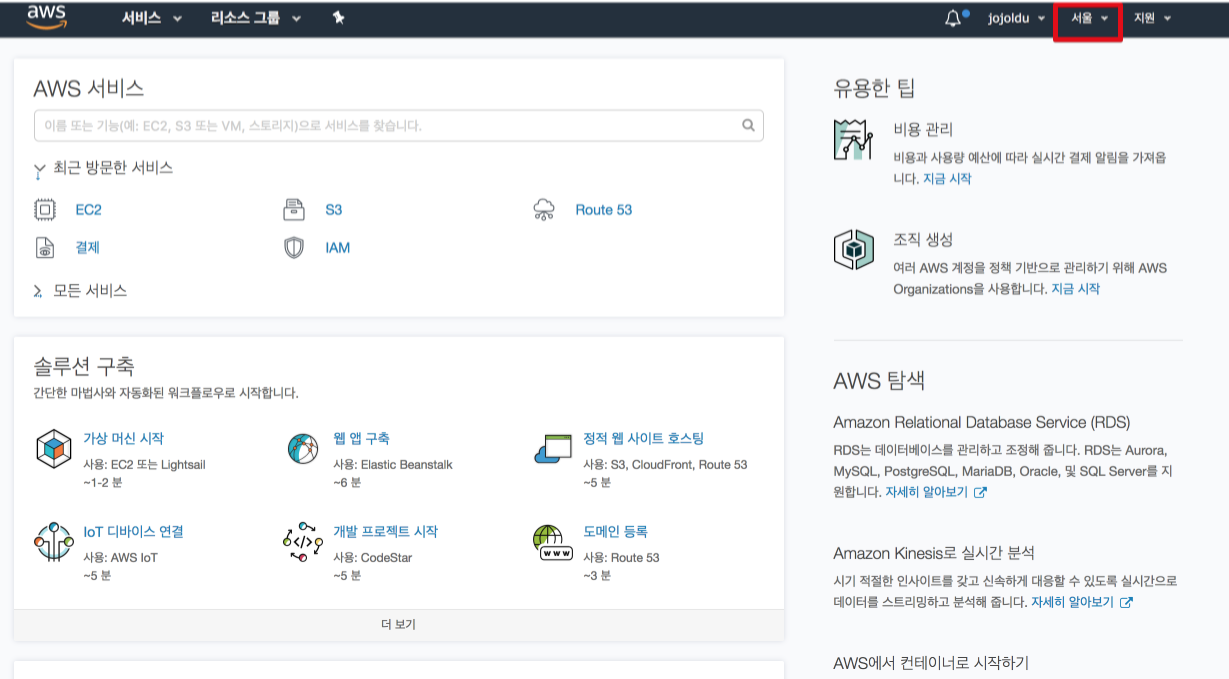The image size is (1229, 679).
Task: Open the 지원 support dropdown
Action: tap(1152, 18)
